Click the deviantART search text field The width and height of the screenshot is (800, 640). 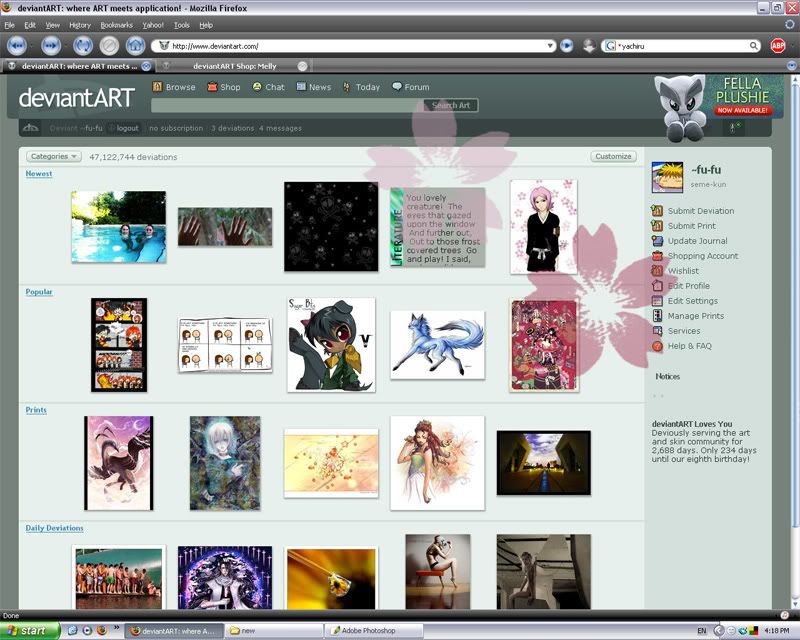click(x=288, y=105)
